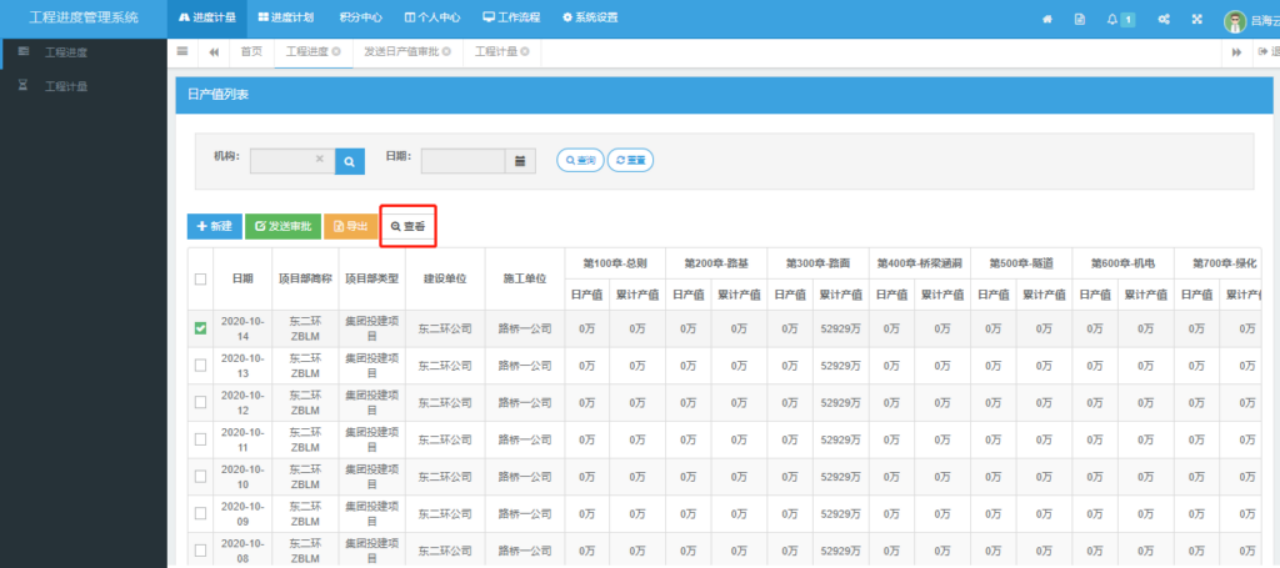Screen dimensions: 1280x568
Task: Open 工作流程 top menu
Action: (x=511, y=18)
